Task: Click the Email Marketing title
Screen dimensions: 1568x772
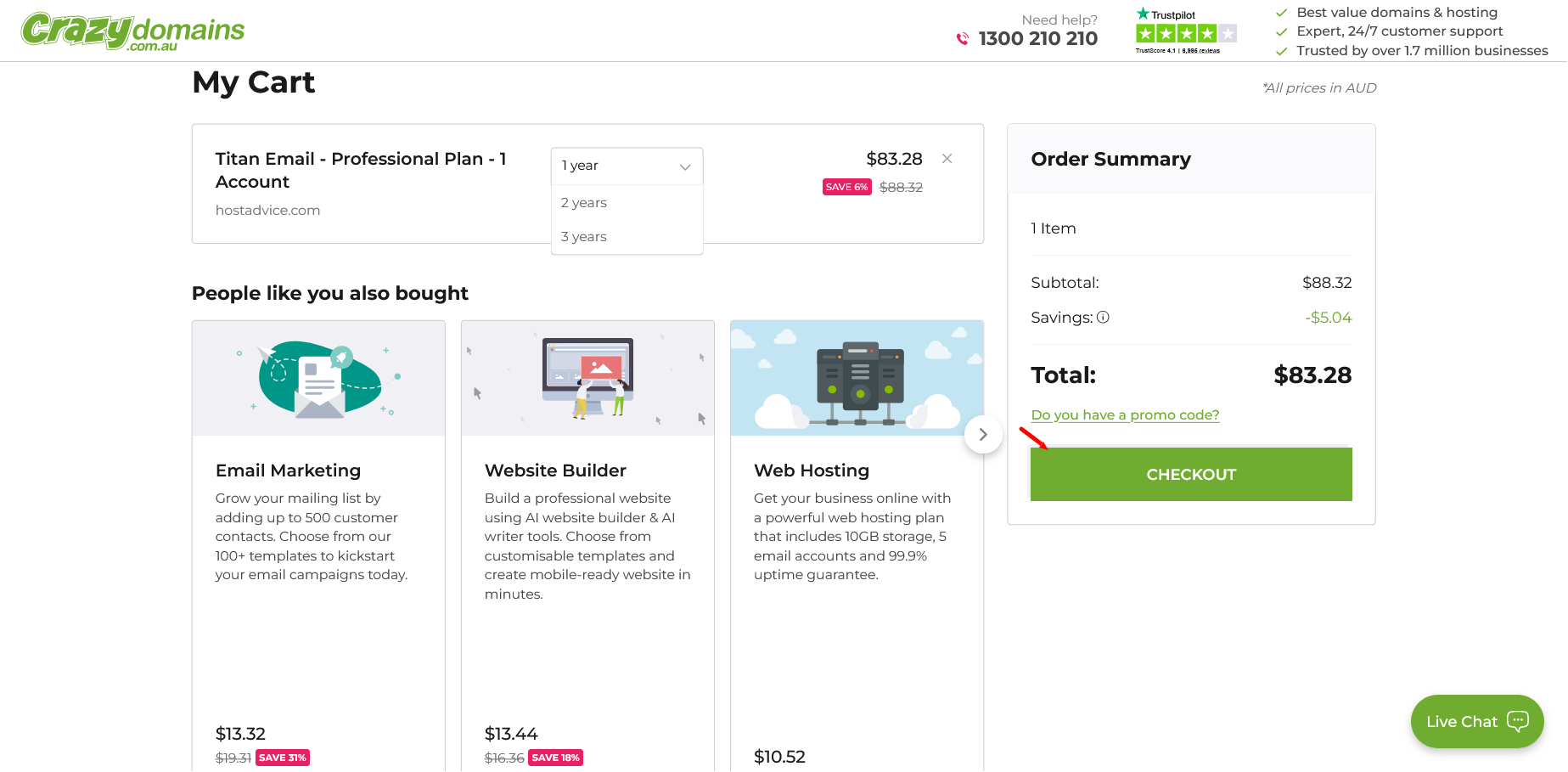Action: pyautogui.click(x=288, y=471)
